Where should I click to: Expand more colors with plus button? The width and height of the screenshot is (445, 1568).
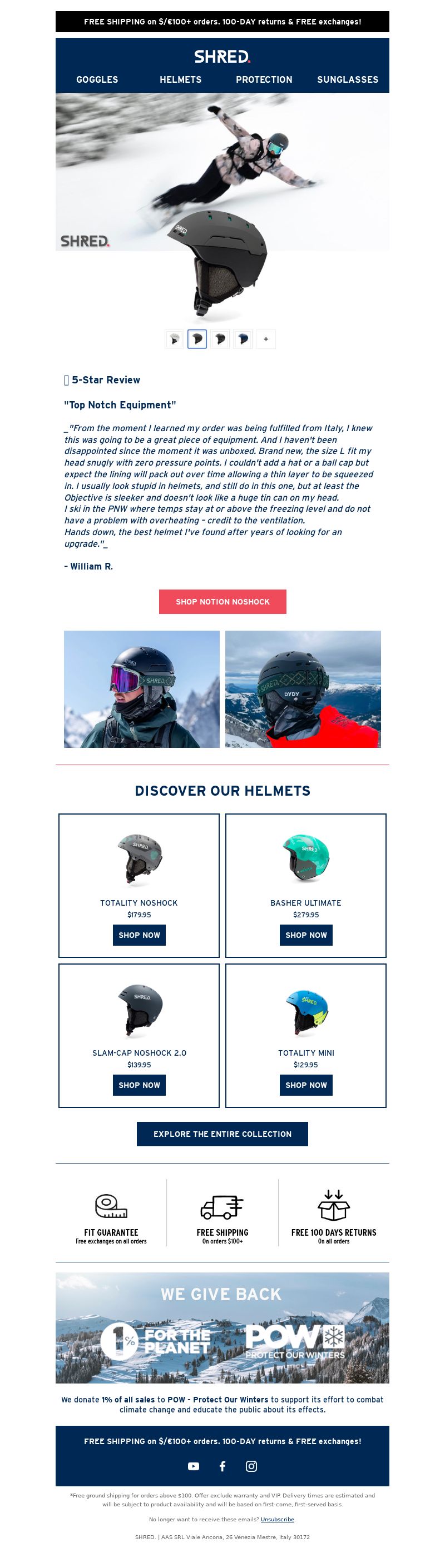click(266, 339)
